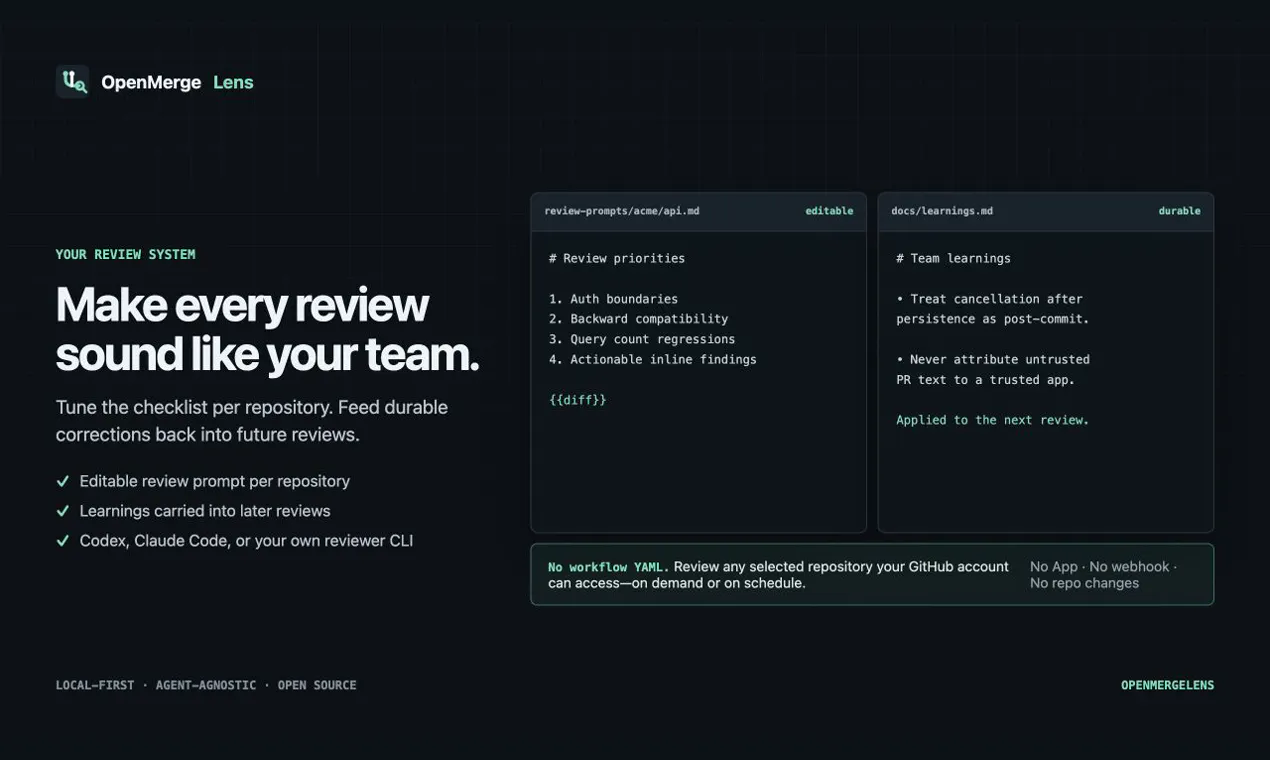Click checkmark beside 'Learnings carried into later reviews'
The width and height of the screenshot is (1270, 760).
coord(63,511)
